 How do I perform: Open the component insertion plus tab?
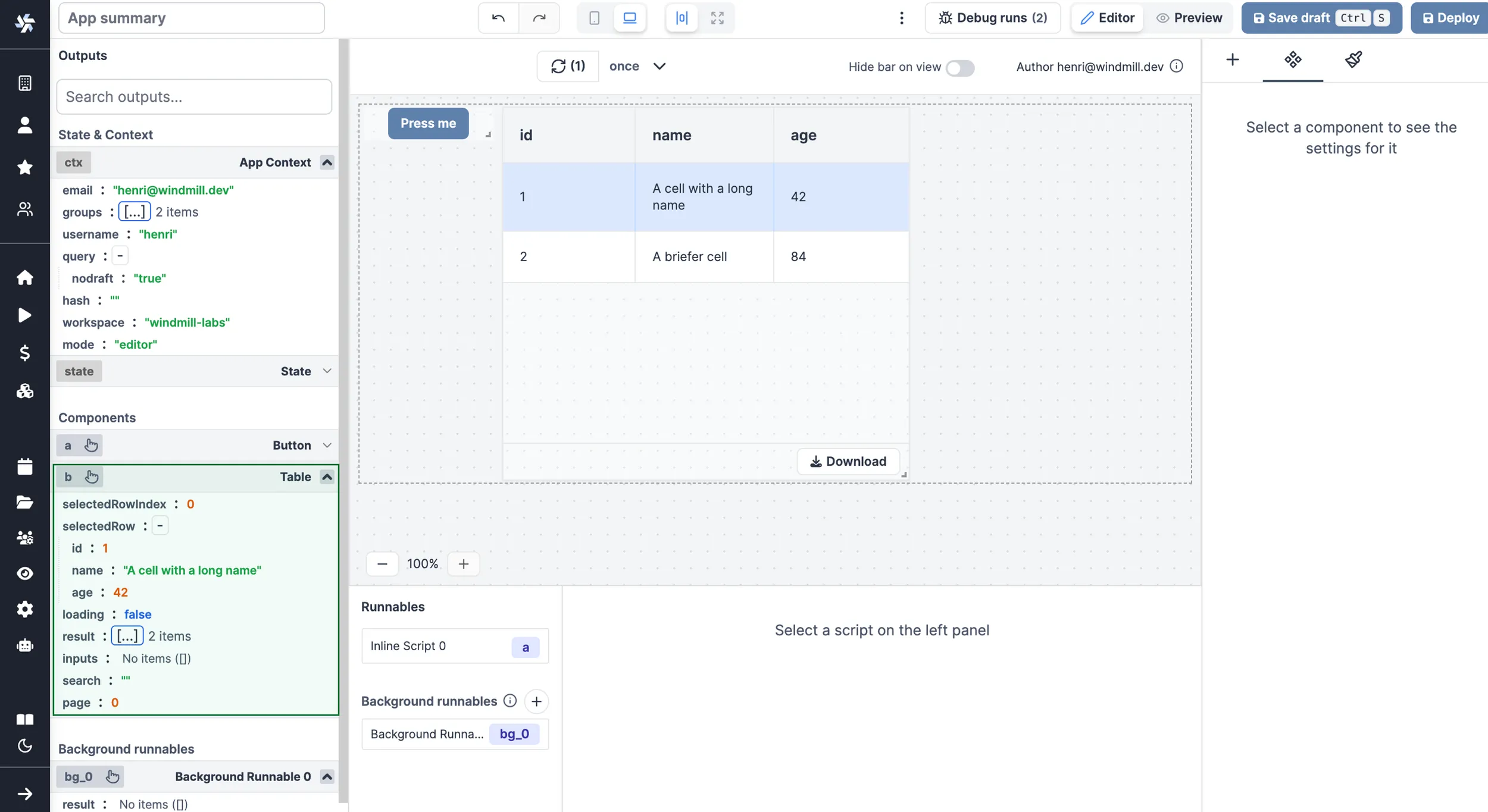(1232, 59)
